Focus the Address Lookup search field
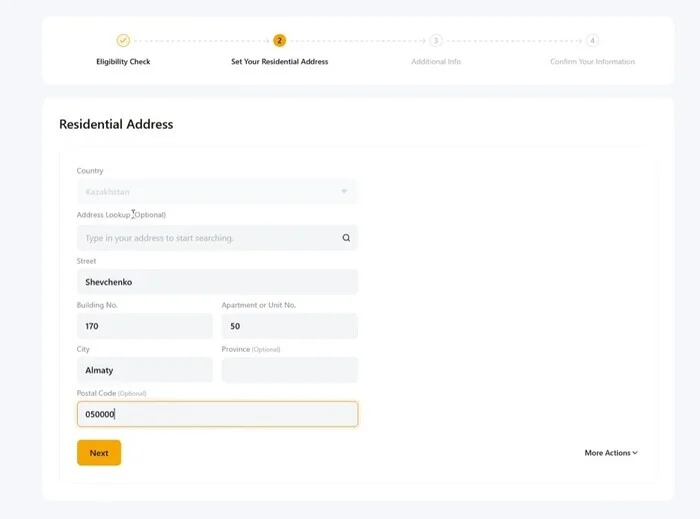The width and height of the screenshot is (700, 519). click(205, 238)
